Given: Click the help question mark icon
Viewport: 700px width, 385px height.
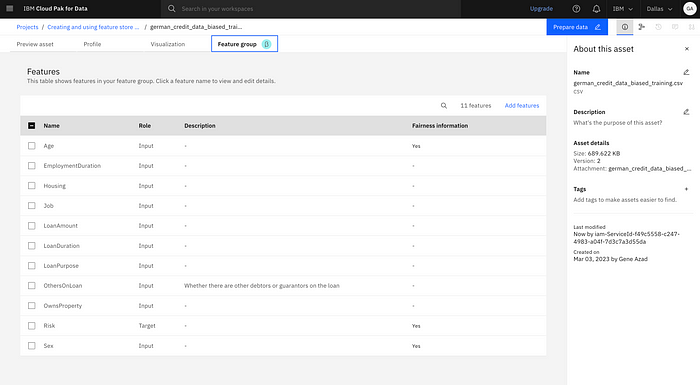Looking at the screenshot, I should point(576,9).
